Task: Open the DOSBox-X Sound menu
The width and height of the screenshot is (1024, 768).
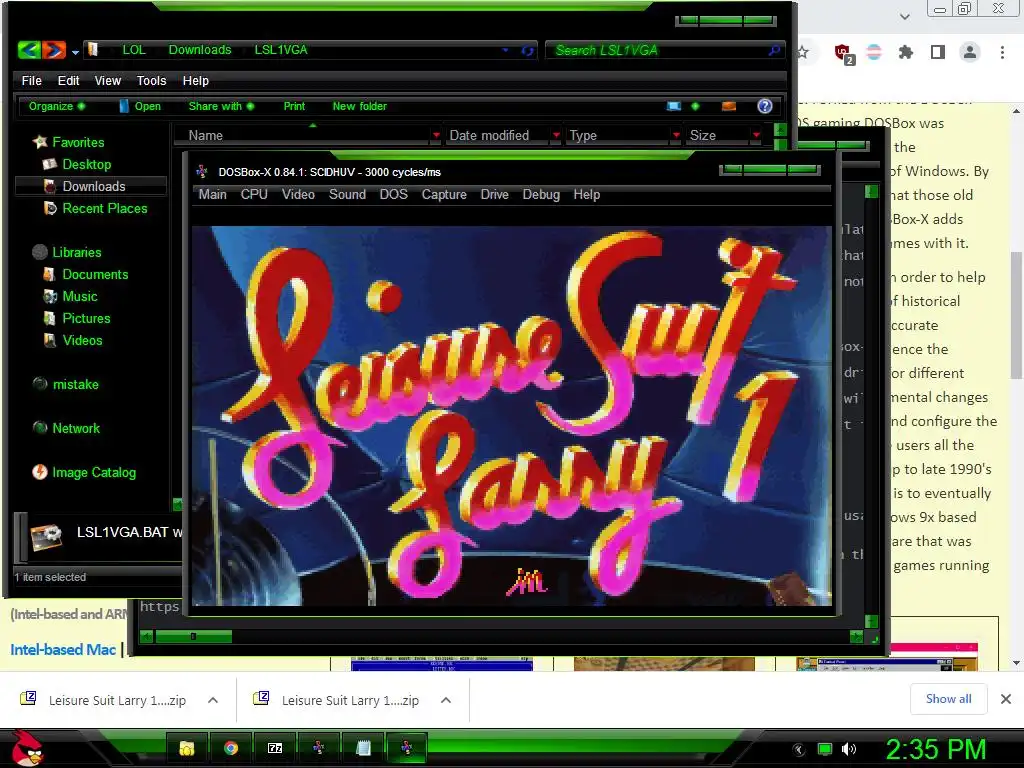Action: coord(347,195)
